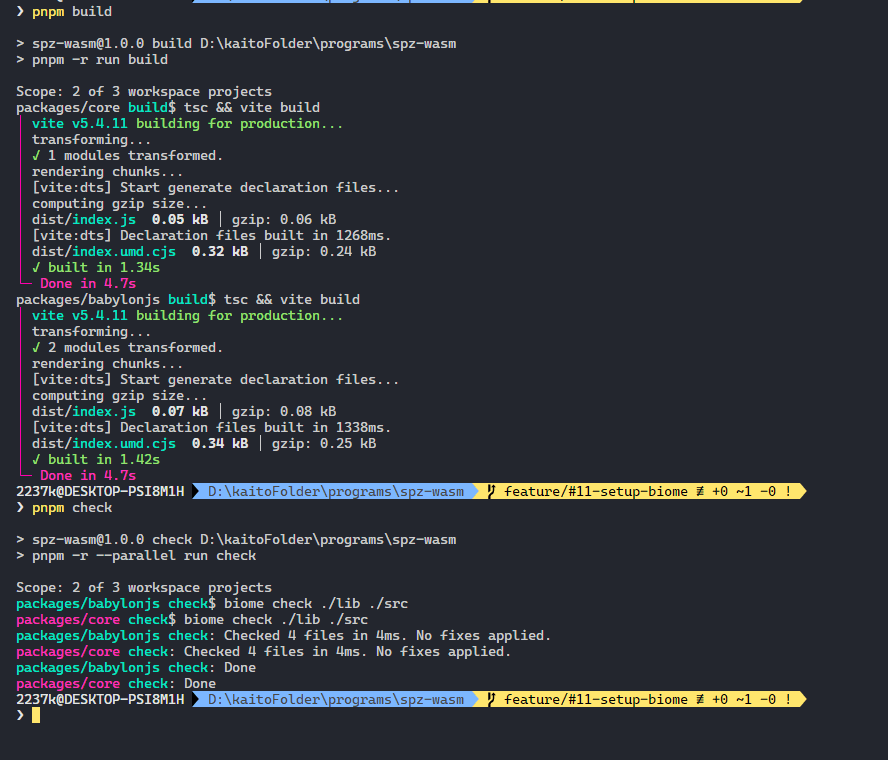The height and width of the screenshot is (760, 888).
Task: Click '2237k@DESKTOP-PSI8M1H' in bottom prompt
Action: tap(100, 699)
